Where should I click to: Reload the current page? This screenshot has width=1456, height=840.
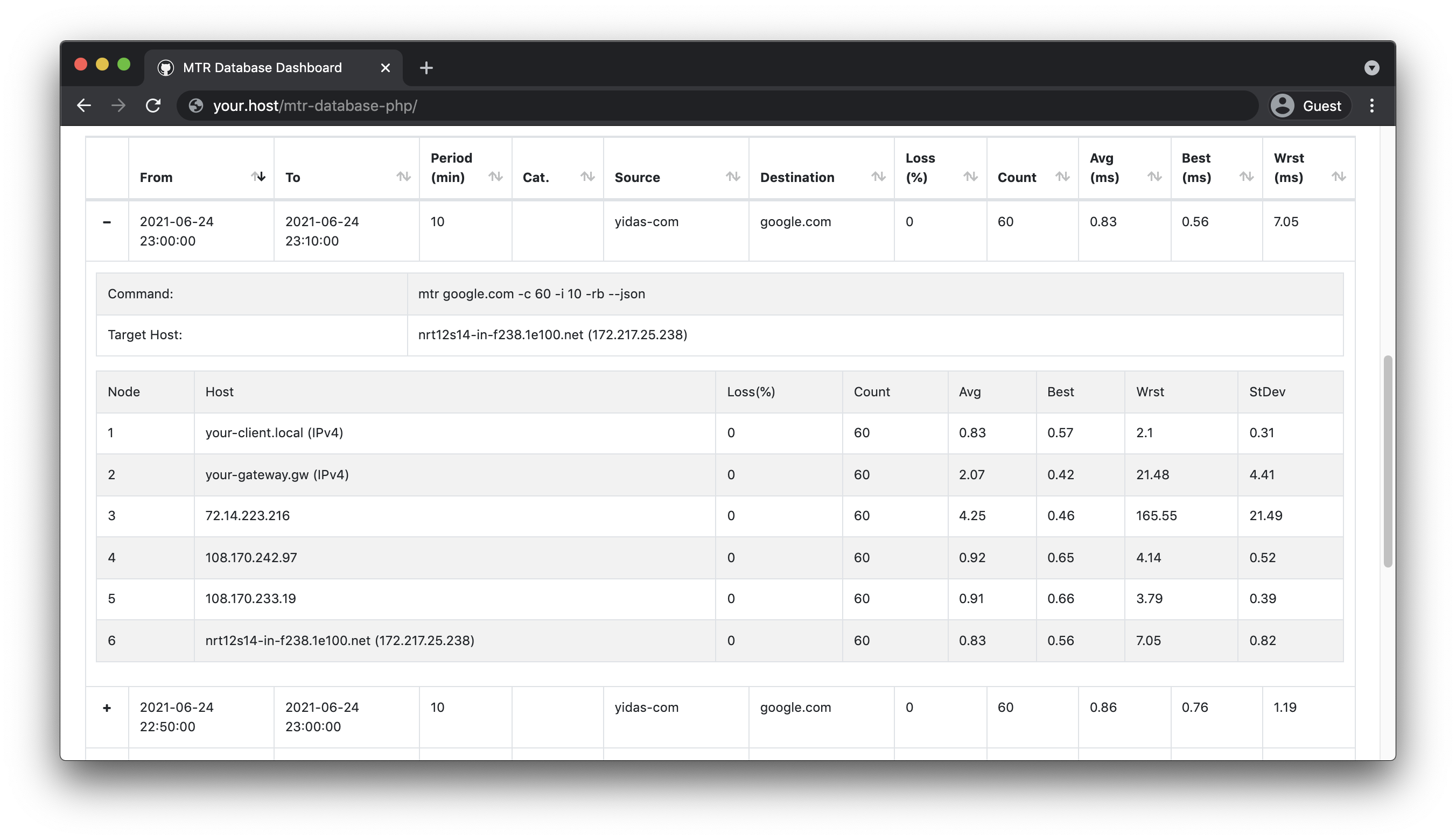(153, 106)
